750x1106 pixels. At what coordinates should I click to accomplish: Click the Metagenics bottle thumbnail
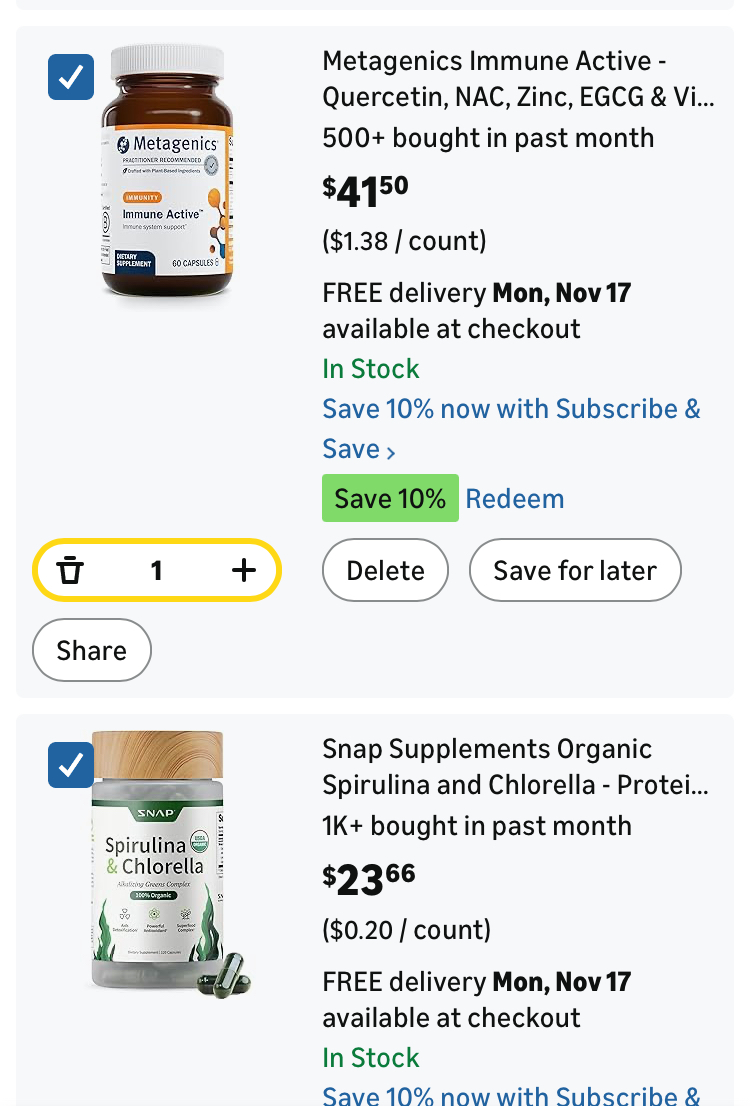point(166,170)
